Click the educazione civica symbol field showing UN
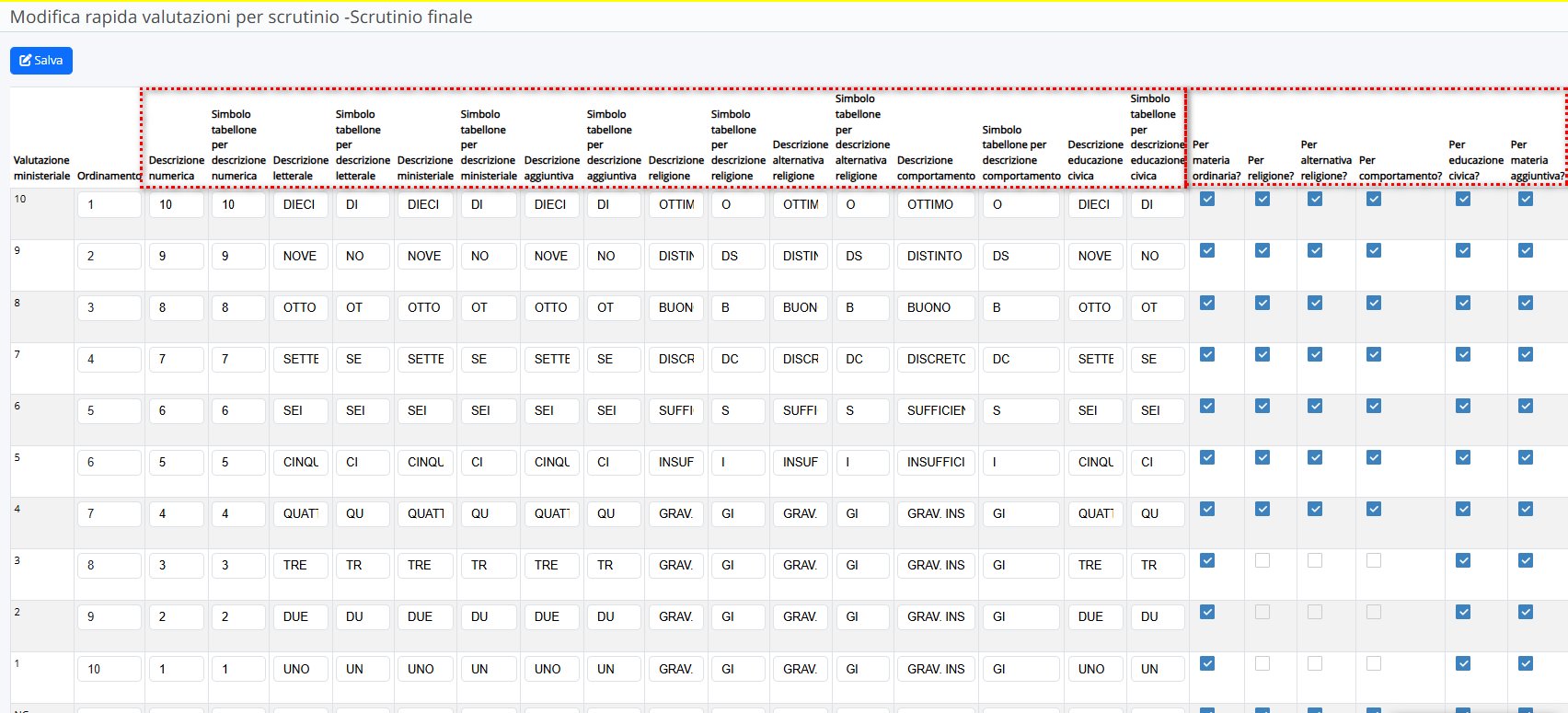Viewport: 1568px width, 713px height. point(1158,669)
